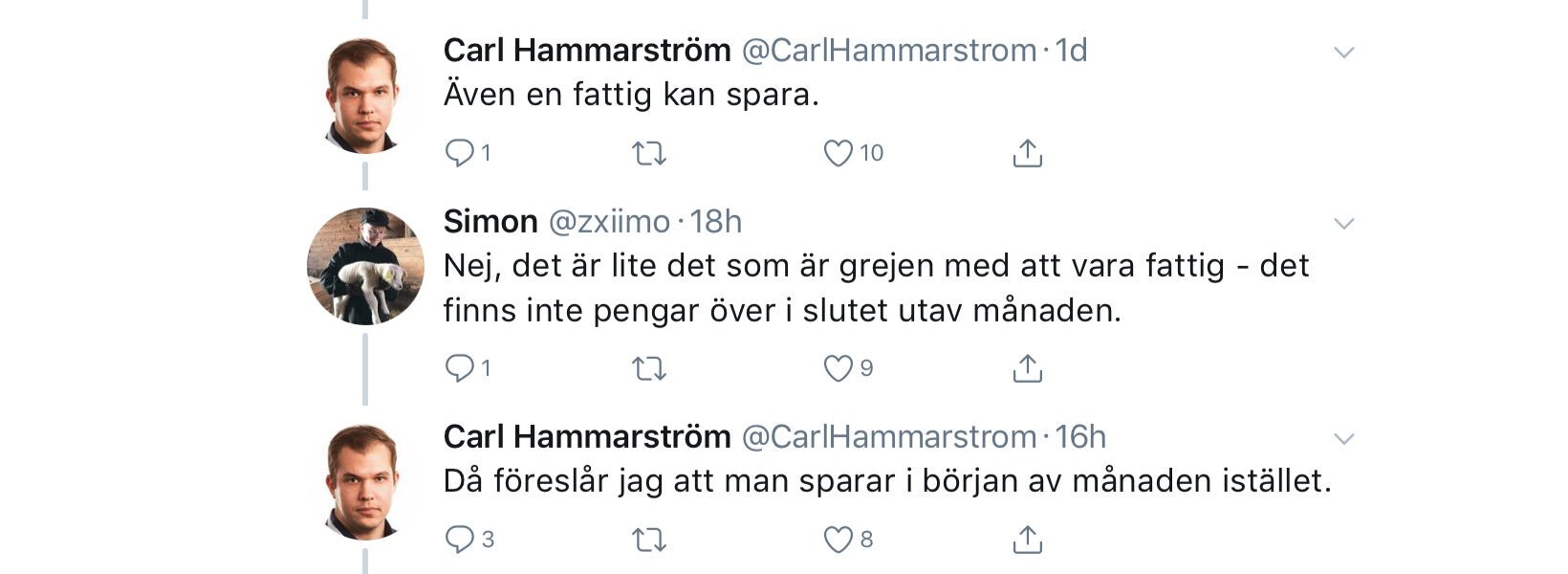Like the tweet with 10 likes
Screen dimensions: 1568x574
[838, 153]
